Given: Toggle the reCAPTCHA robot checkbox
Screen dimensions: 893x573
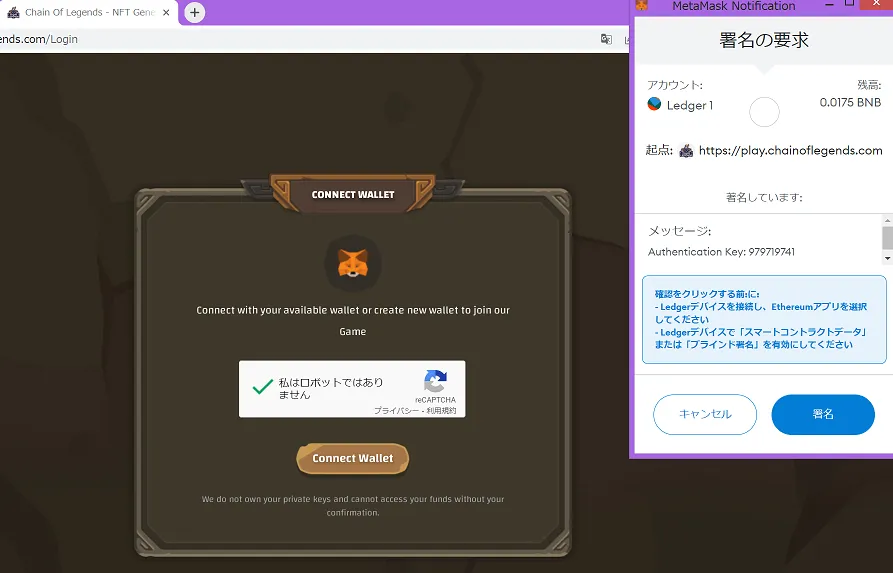Looking at the screenshot, I should [x=263, y=387].
